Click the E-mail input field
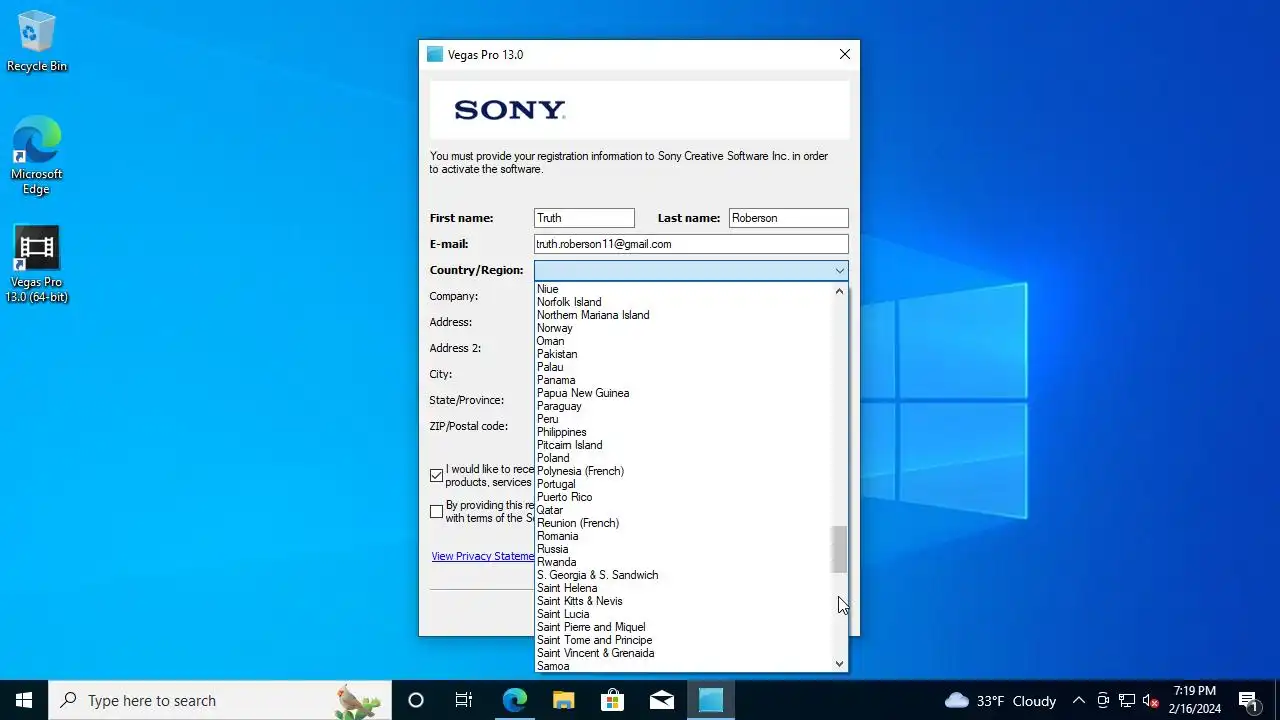 [x=691, y=244]
